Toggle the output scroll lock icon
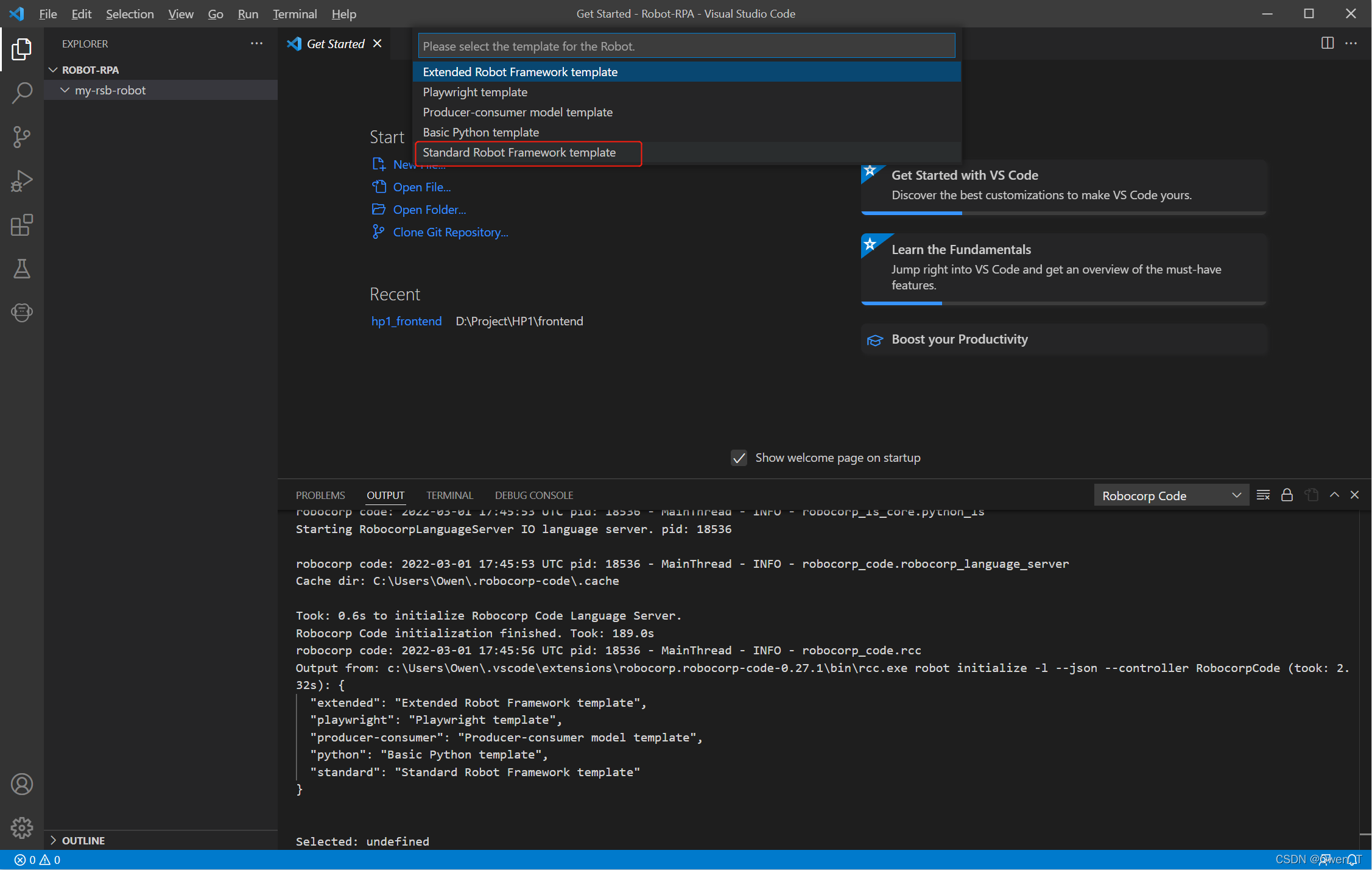 (1287, 495)
